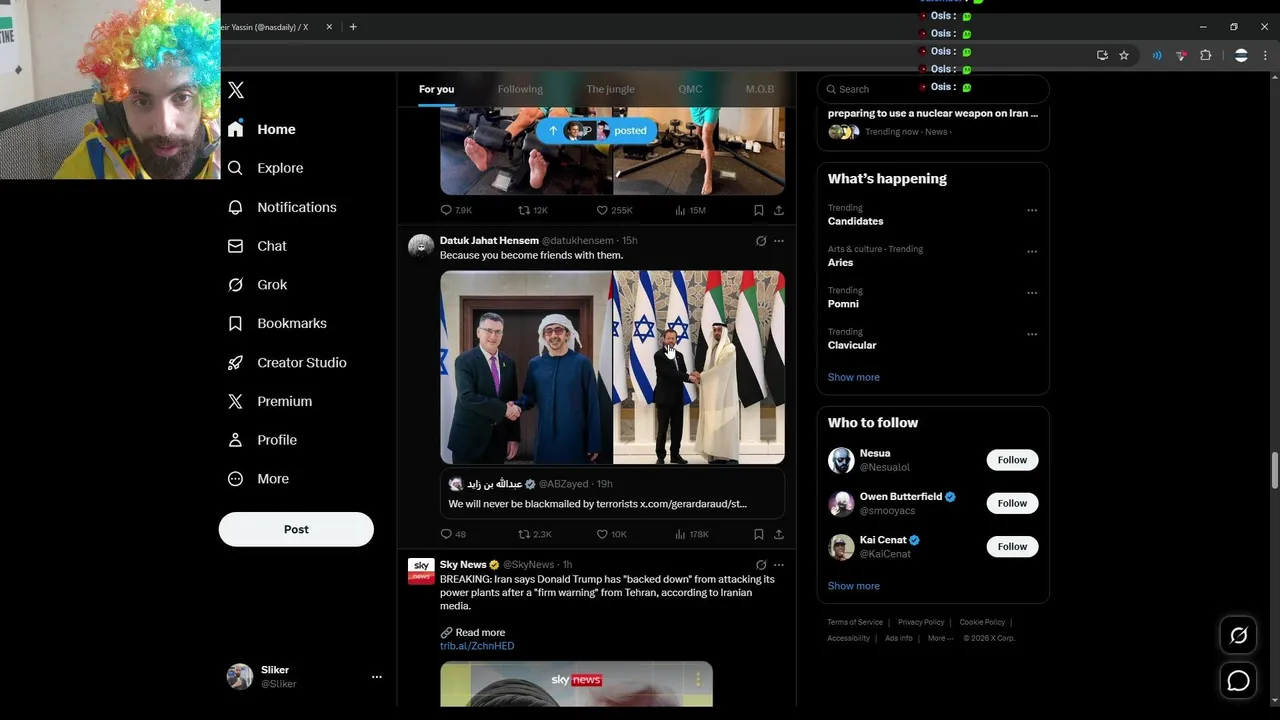This screenshot has width=1280, height=720.
Task: Bookmark this page with the browser star
Action: pyautogui.click(x=1124, y=56)
